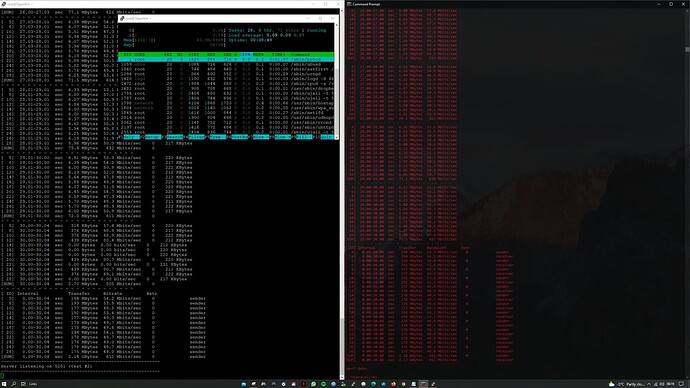The height and width of the screenshot is (388, 690).
Task: Click root@OpenWrt main window title
Action: tap(19, 4)
